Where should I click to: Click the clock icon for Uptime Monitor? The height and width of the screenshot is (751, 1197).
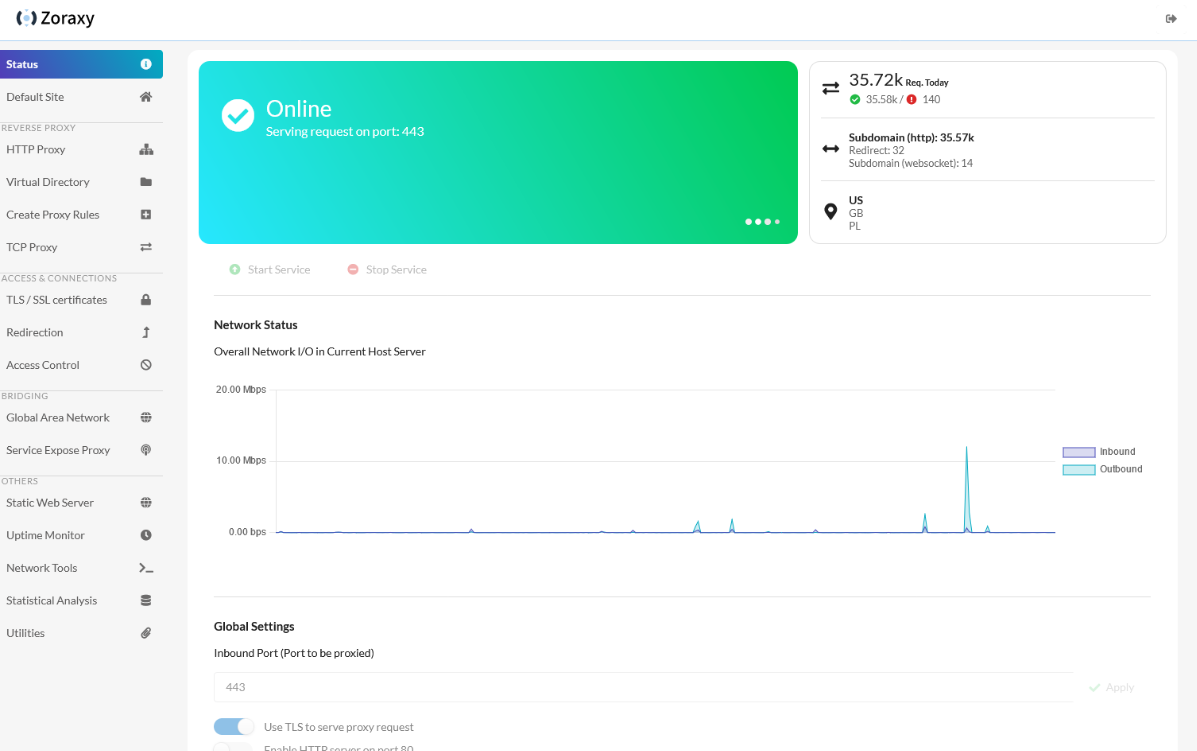[x=146, y=535]
